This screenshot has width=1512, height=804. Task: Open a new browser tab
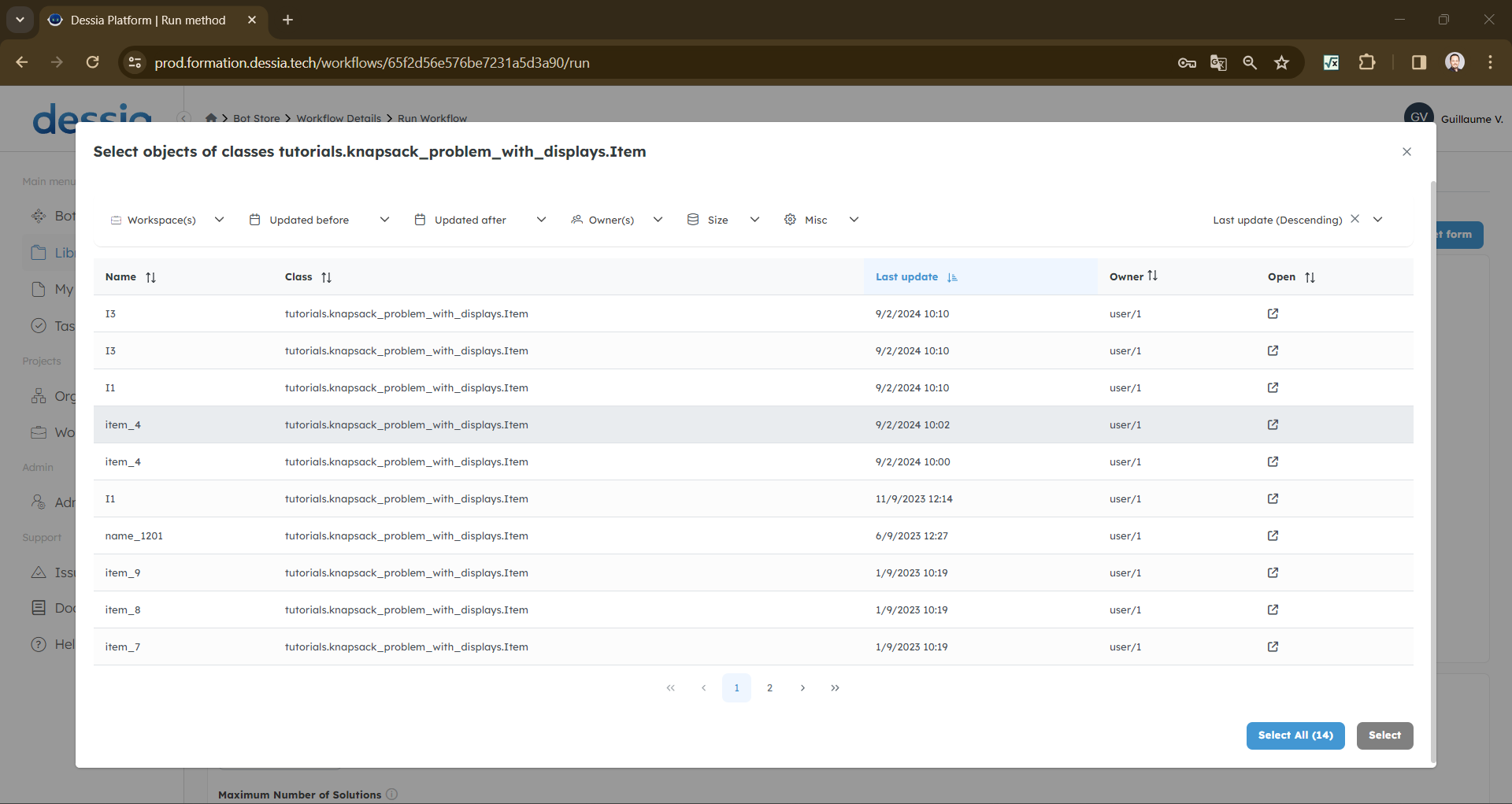pos(287,20)
